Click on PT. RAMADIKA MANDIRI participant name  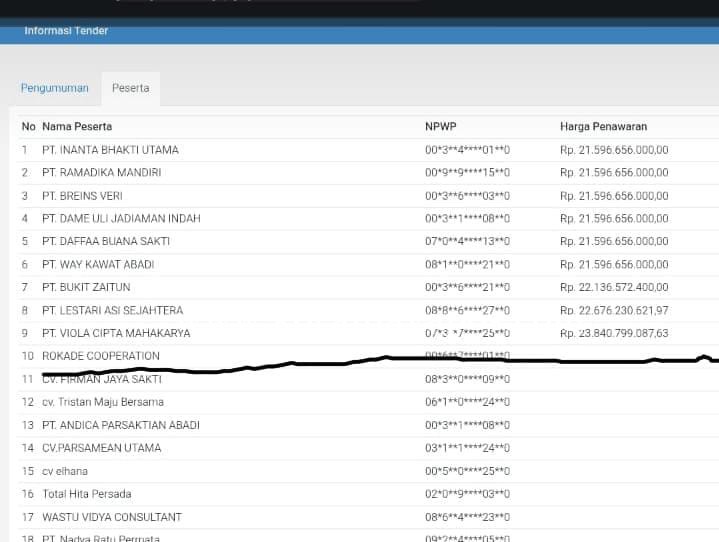(x=102, y=173)
